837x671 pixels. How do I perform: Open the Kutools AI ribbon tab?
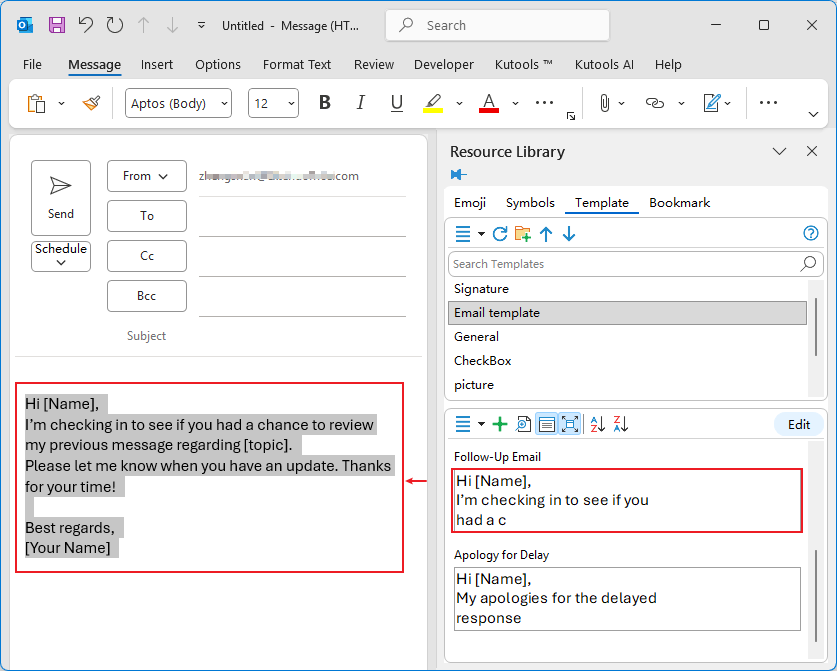click(604, 64)
